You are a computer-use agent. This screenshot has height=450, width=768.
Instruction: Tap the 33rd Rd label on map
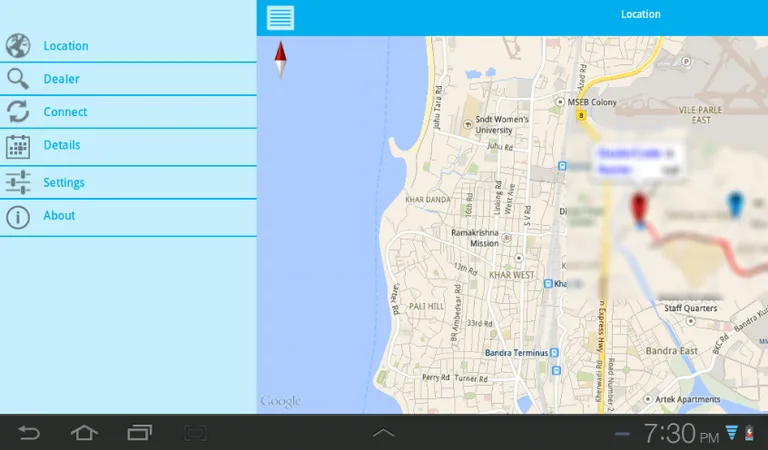(480, 323)
